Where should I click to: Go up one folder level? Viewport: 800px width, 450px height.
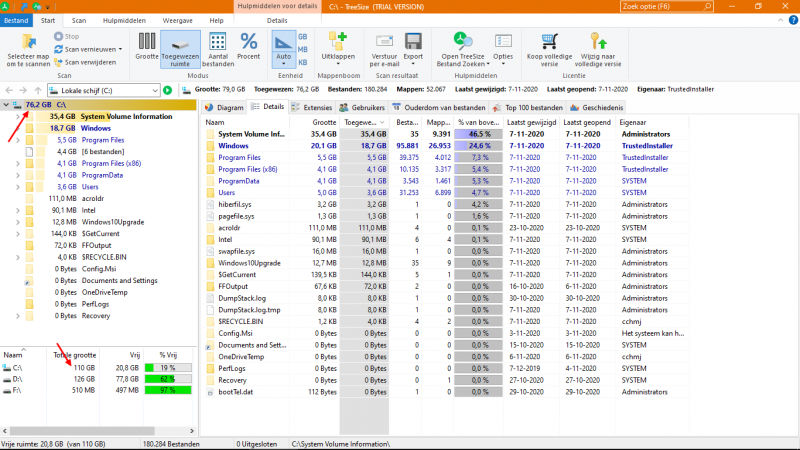click(37, 90)
